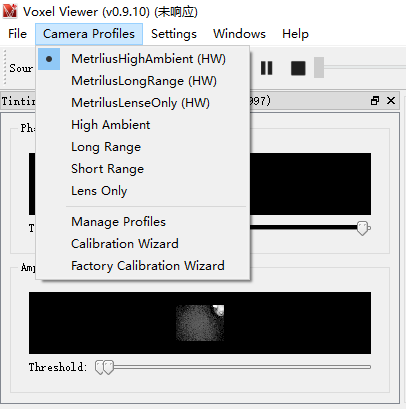406x409 pixels.
Task: Click the left amplitude Threshold handle
Action: 99,367
